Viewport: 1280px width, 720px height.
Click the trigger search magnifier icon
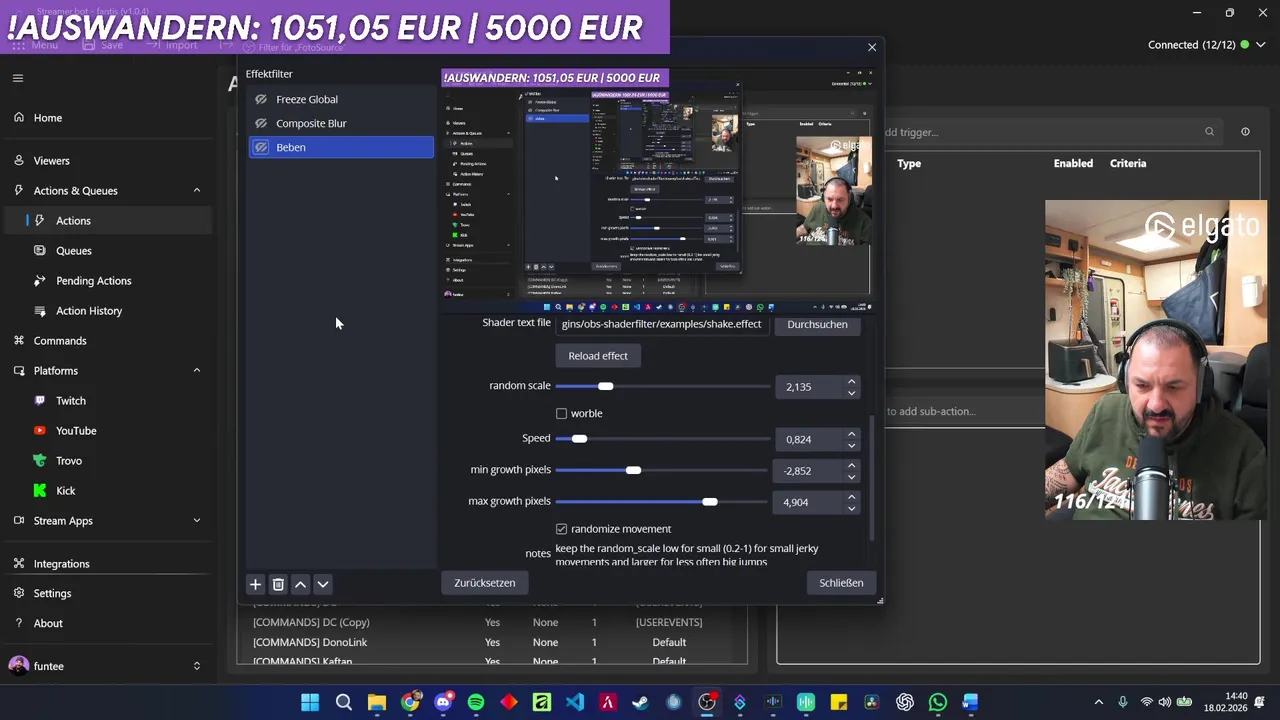click(1209, 131)
